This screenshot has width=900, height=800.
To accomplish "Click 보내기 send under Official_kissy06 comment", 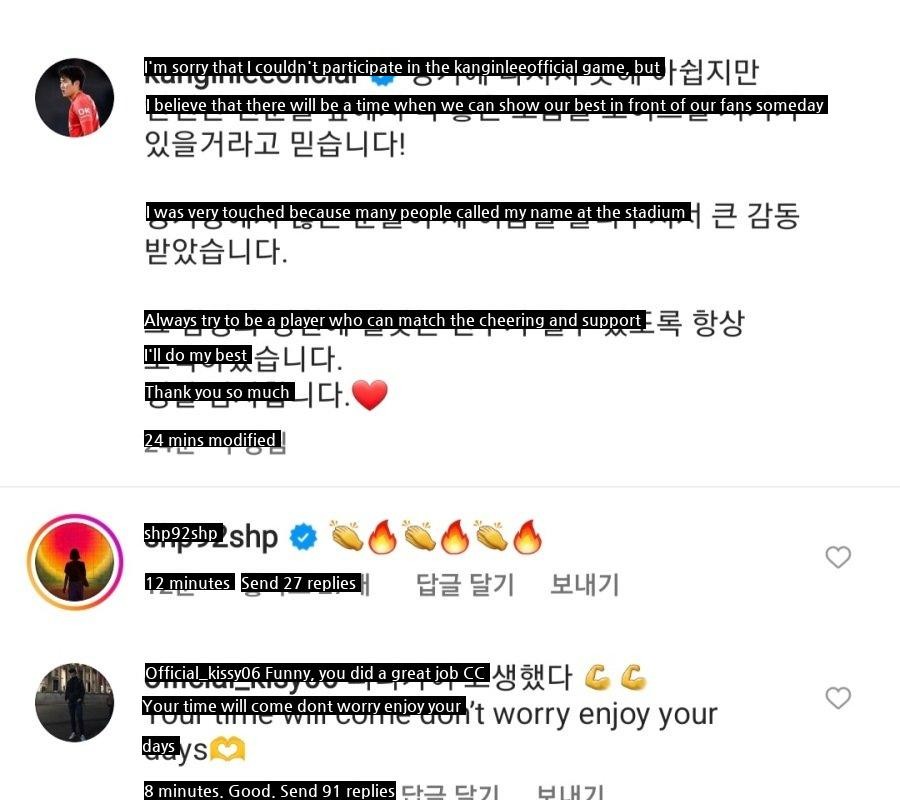I will (x=570, y=791).
